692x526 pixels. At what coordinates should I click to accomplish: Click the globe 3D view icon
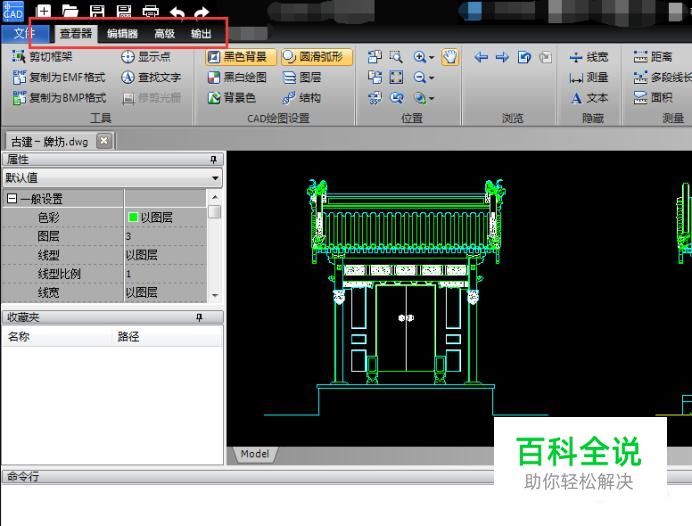pyautogui.click(x=420, y=98)
